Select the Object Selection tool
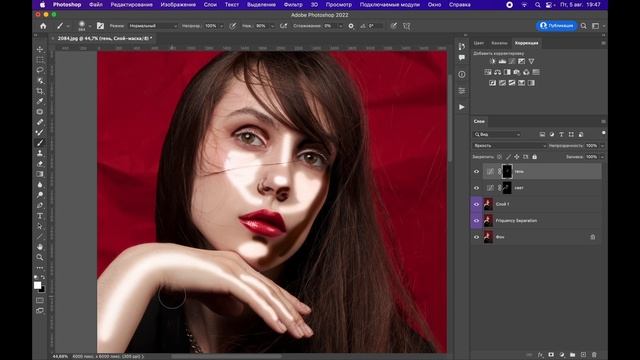The width and height of the screenshot is (640, 360). coord(40,80)
